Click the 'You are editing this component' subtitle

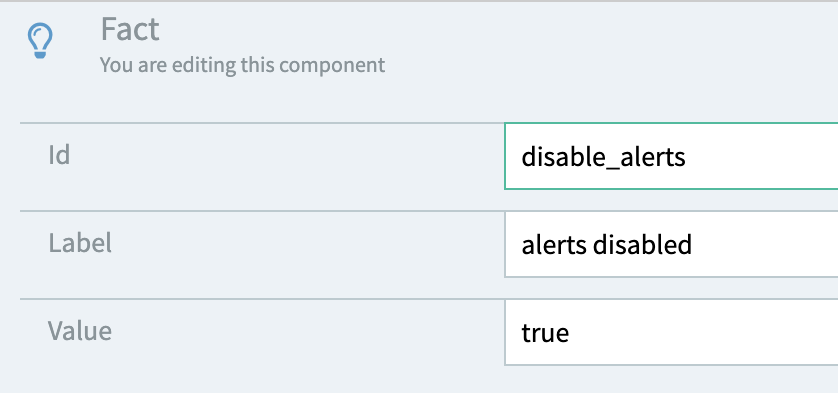coord(242,65)
